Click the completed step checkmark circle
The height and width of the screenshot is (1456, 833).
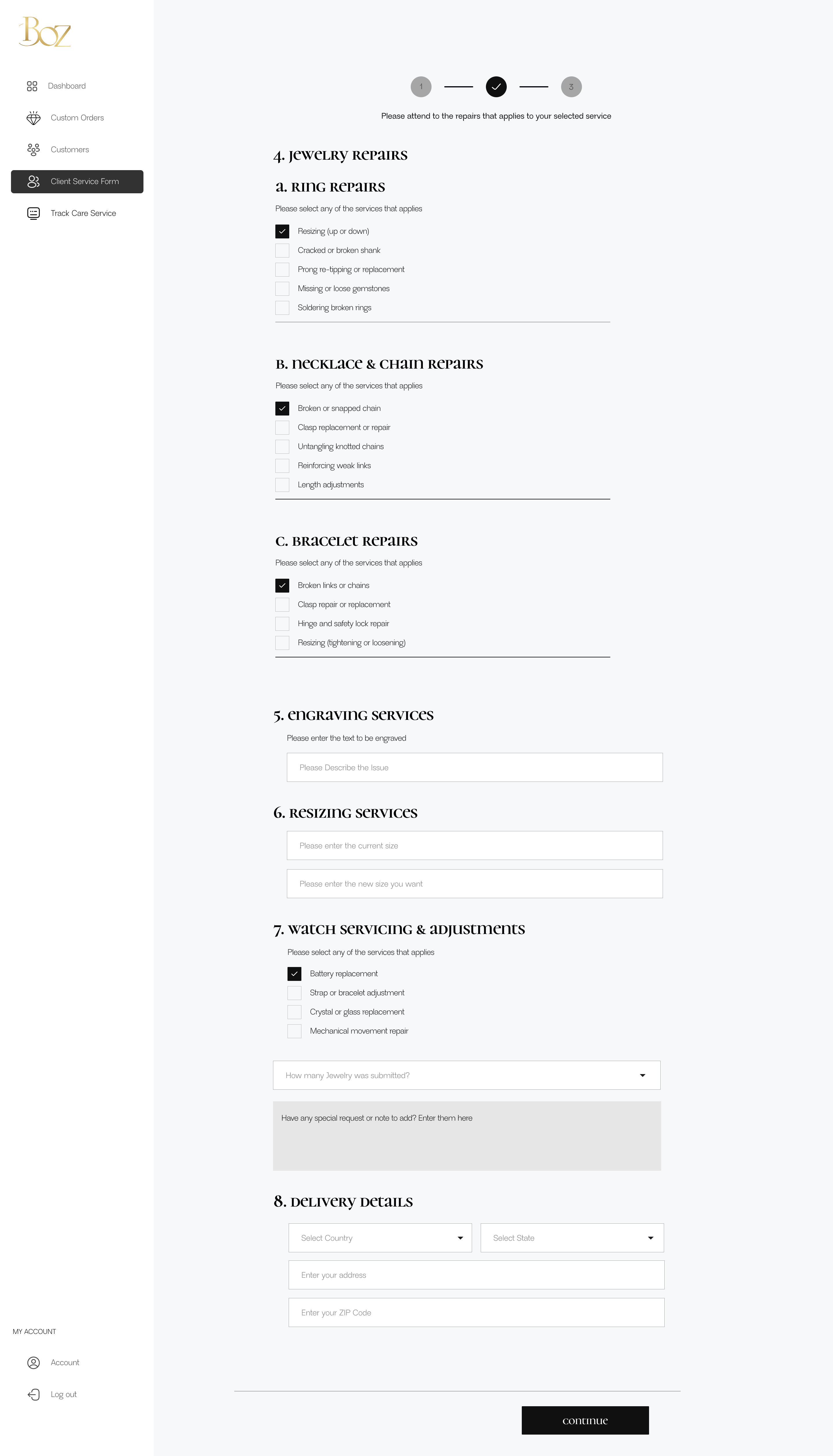496,87
